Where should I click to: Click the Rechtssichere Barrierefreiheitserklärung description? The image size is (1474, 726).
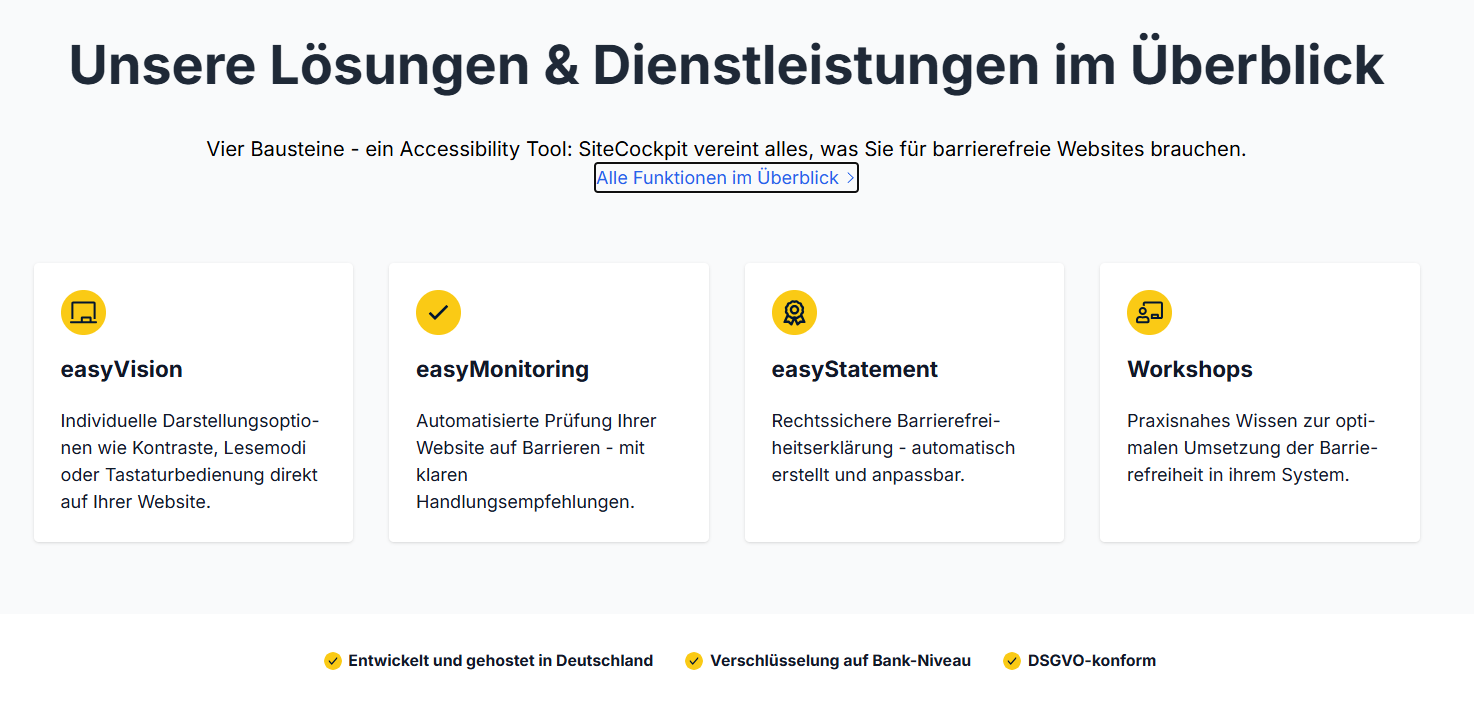point(892,448)
